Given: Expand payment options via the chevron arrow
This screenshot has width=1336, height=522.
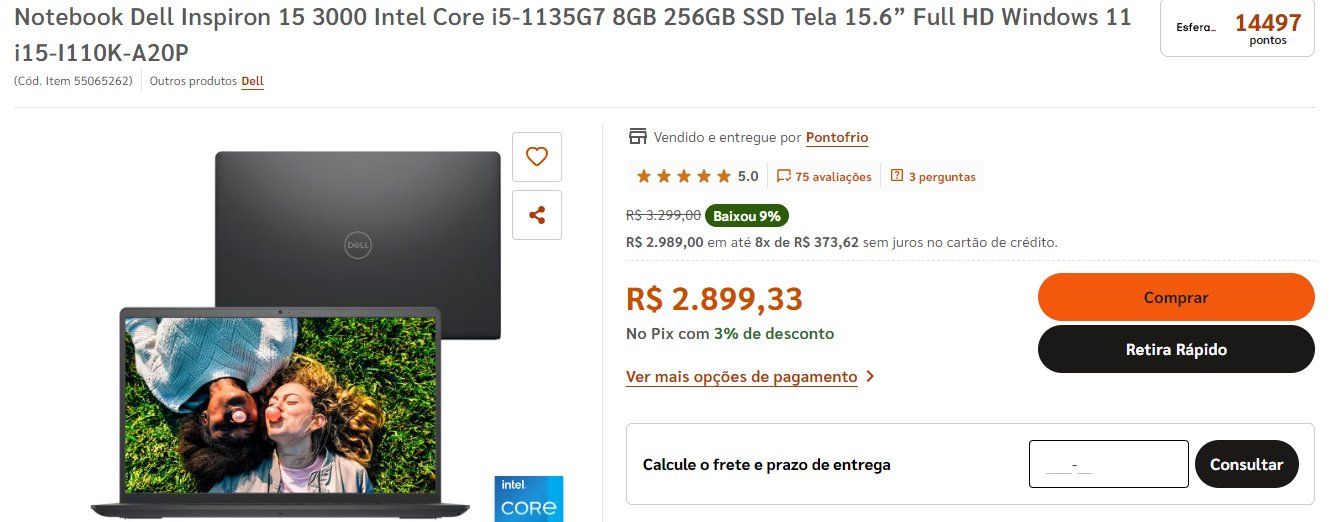Looking at the screenshot, I should 870,377.
